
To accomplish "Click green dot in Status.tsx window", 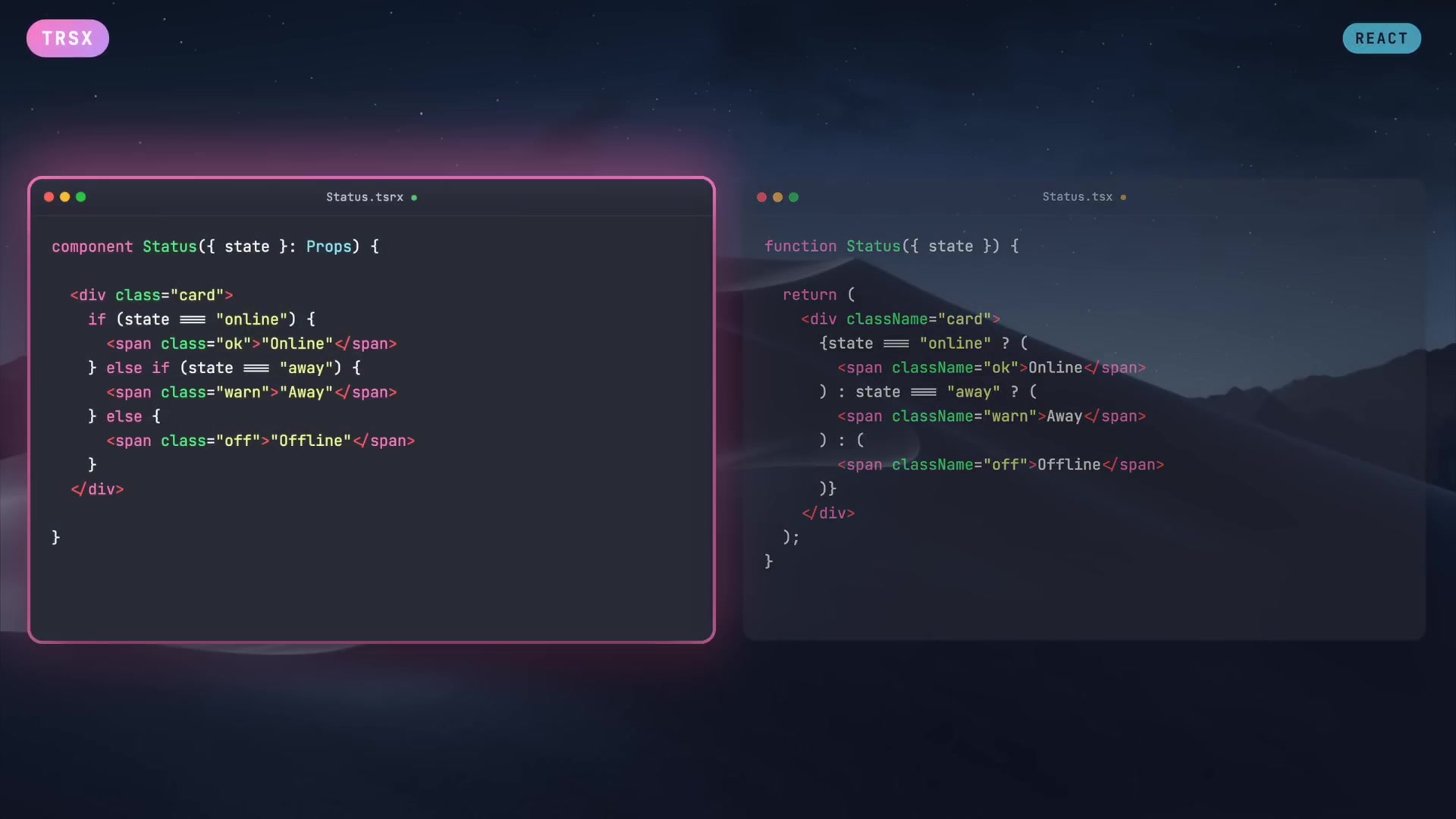I will pos(794,197).
